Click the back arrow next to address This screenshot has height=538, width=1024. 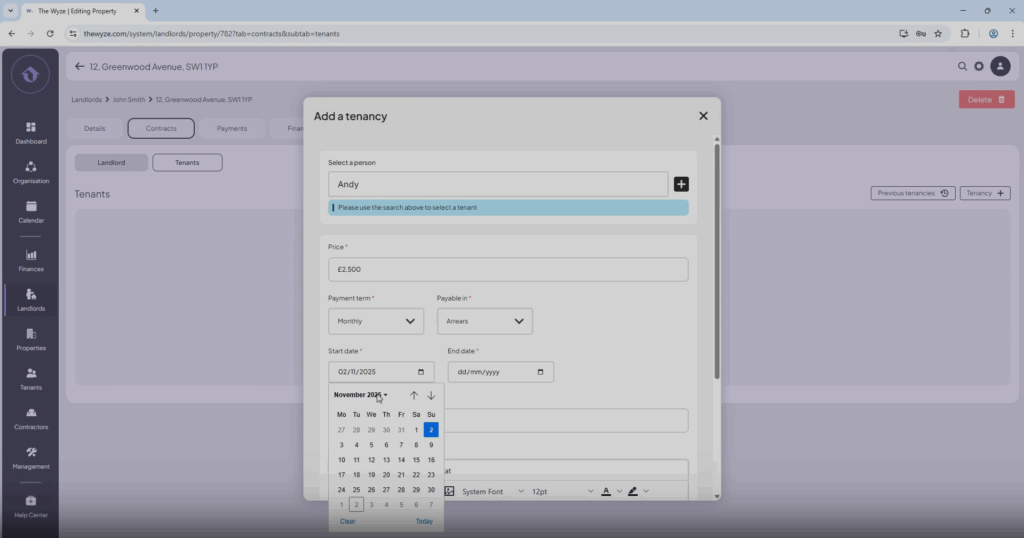click(x=79, y=66)
